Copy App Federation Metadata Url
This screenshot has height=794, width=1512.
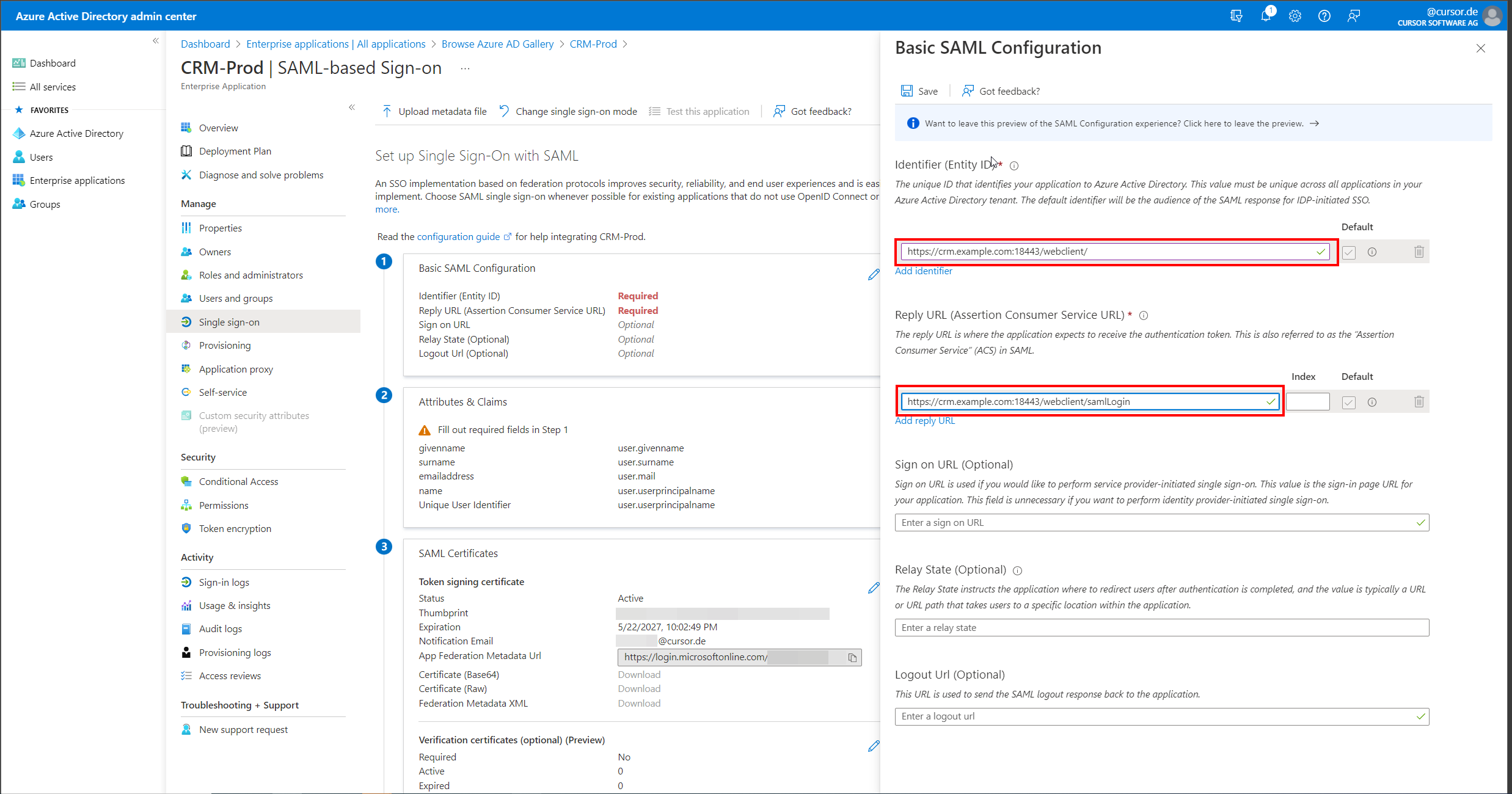[852, 657]
